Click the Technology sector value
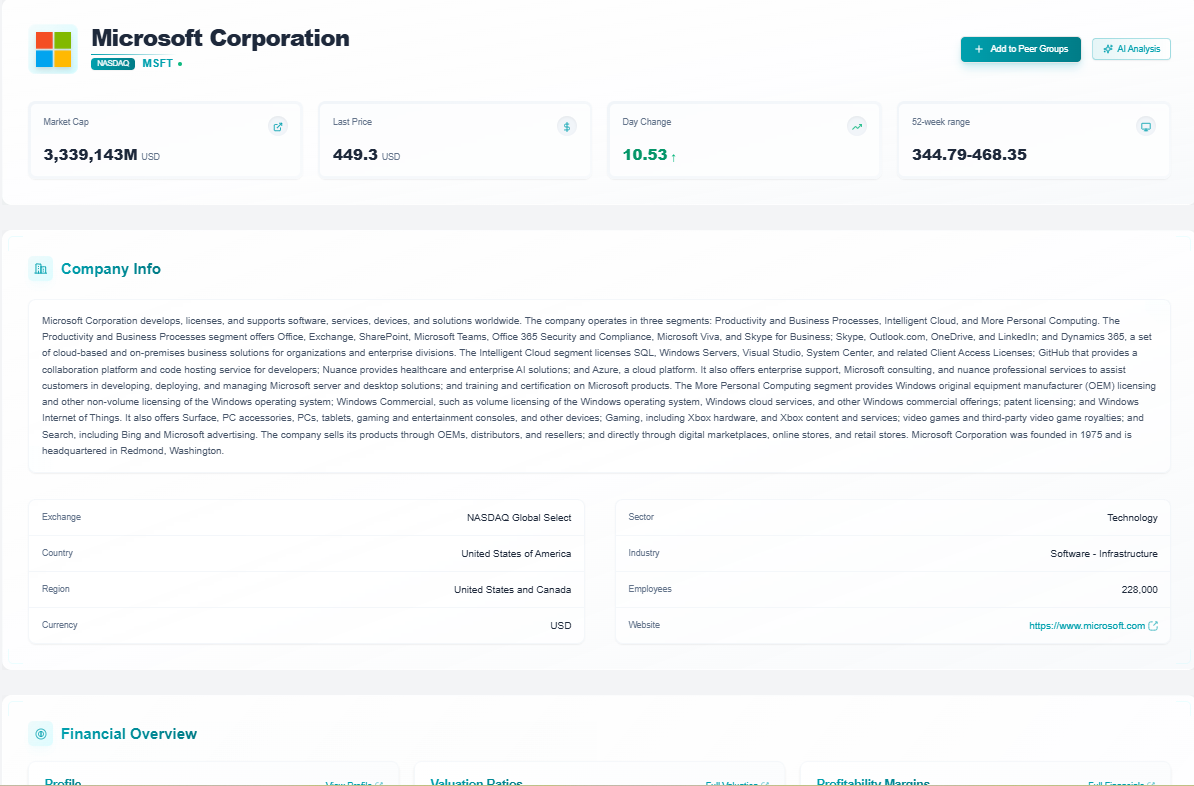Image resolution: width=1194 pixels, height=786 pixels. click(1132, 518)
